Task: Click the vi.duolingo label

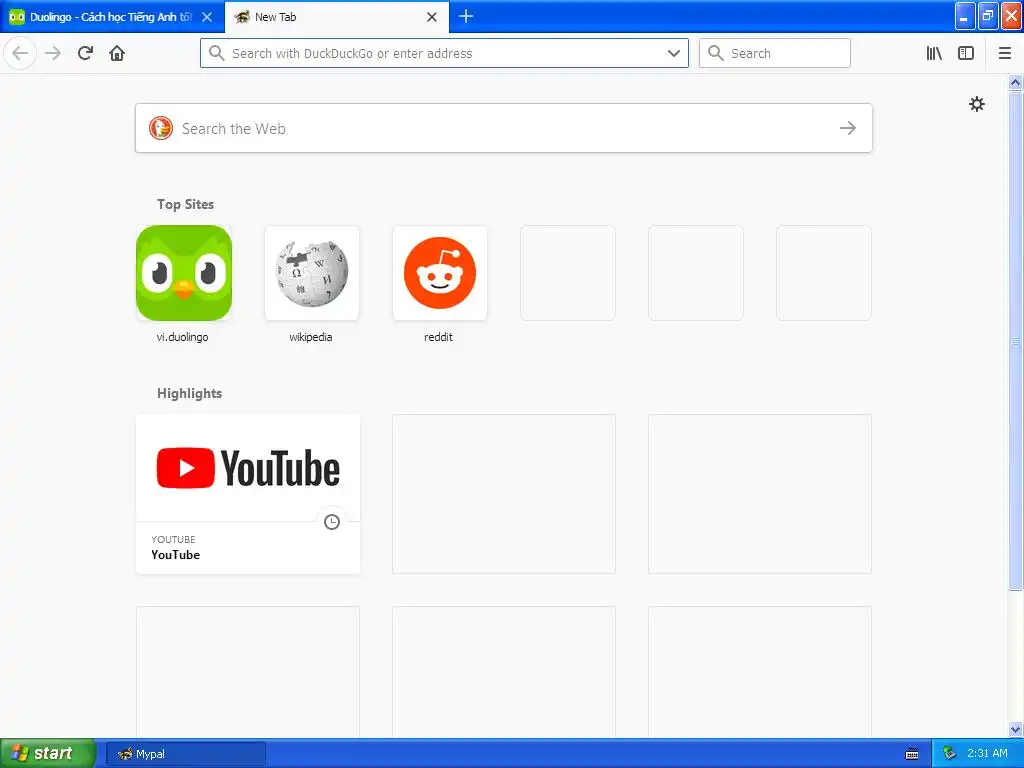Action: (182, 337)
